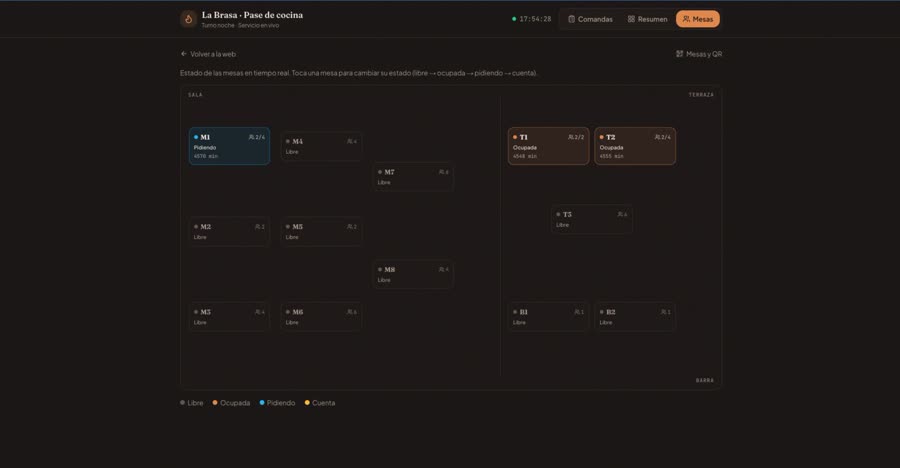900x468 pixels.
Task: Toggle table M7 status
Action: pos(413,177)
